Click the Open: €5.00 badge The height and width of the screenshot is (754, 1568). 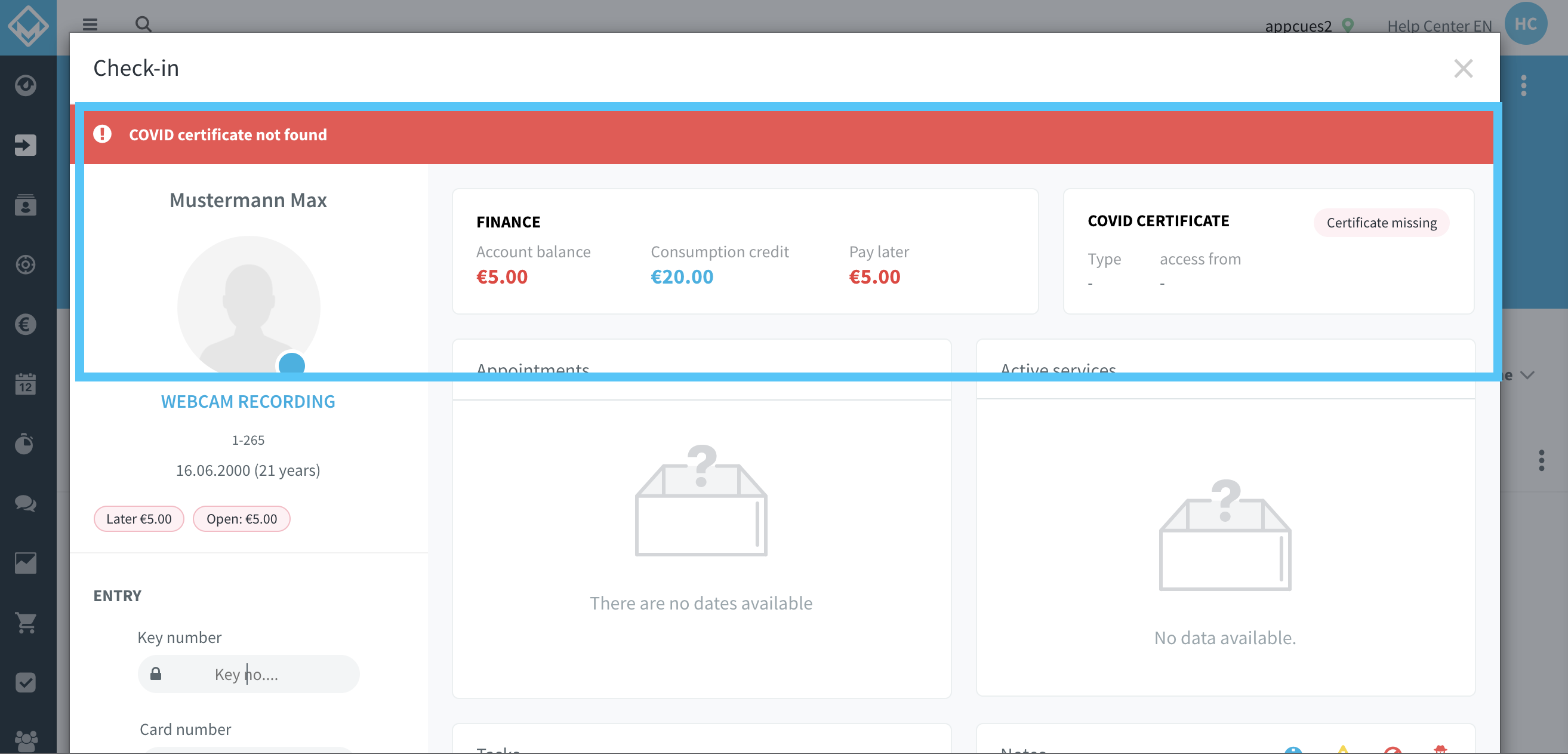click(242, 518)
